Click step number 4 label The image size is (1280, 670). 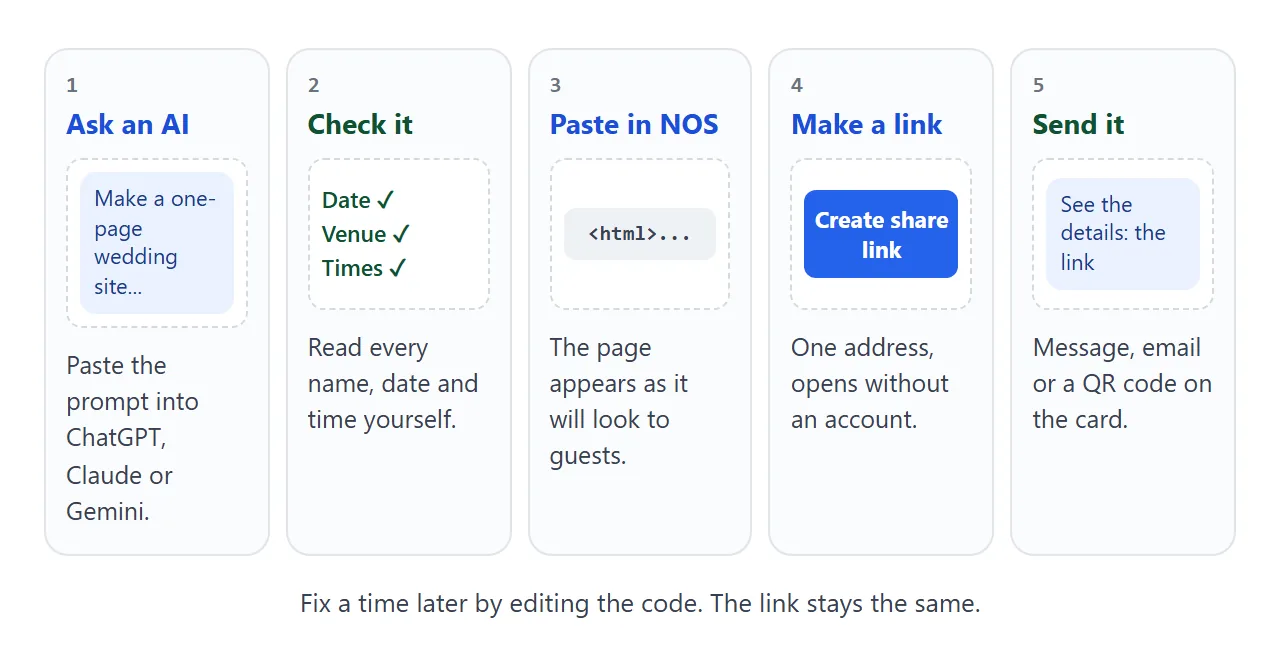(x=797, y=86)
